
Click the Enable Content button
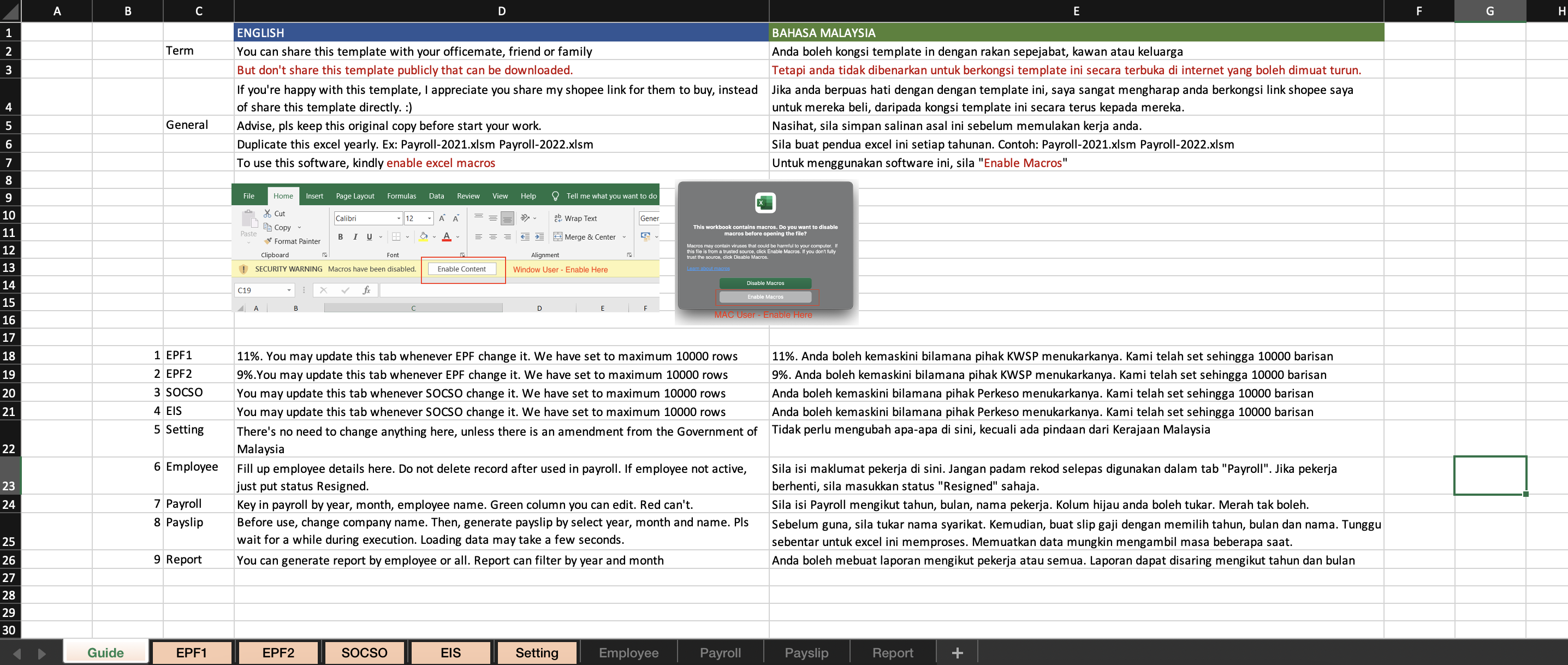pyautogui.click(x=462, y=269)
